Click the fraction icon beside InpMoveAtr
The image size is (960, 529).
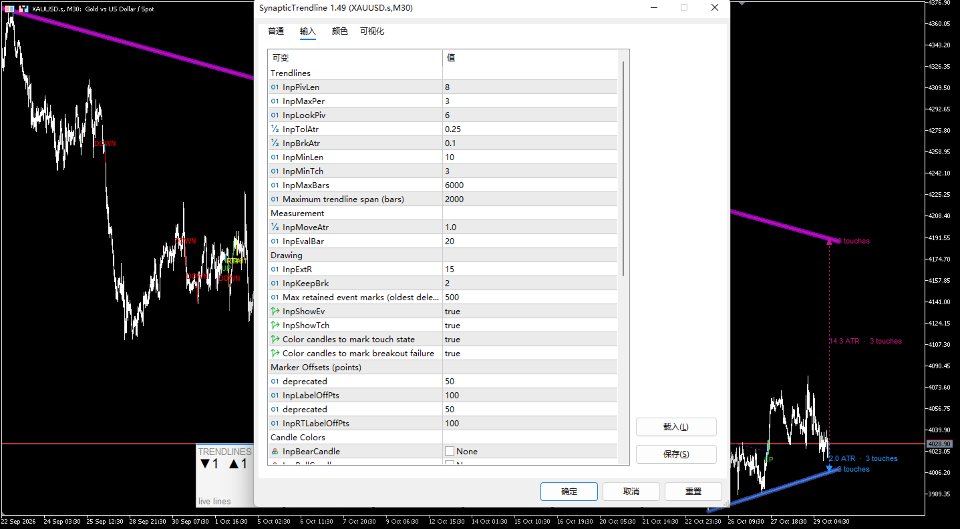click(x=274, y=227)
